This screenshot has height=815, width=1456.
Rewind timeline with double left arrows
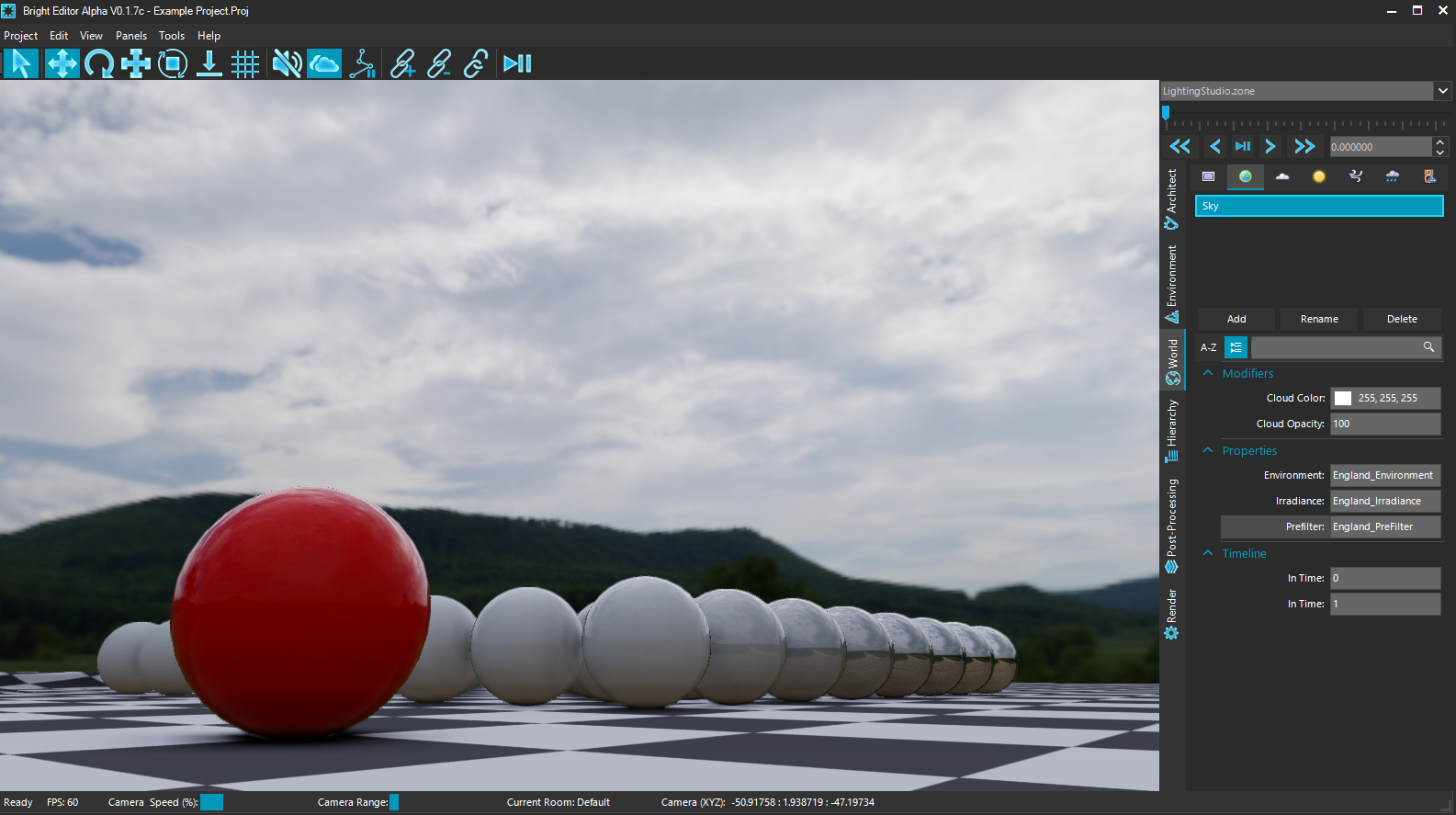(x=1179, y=146)
